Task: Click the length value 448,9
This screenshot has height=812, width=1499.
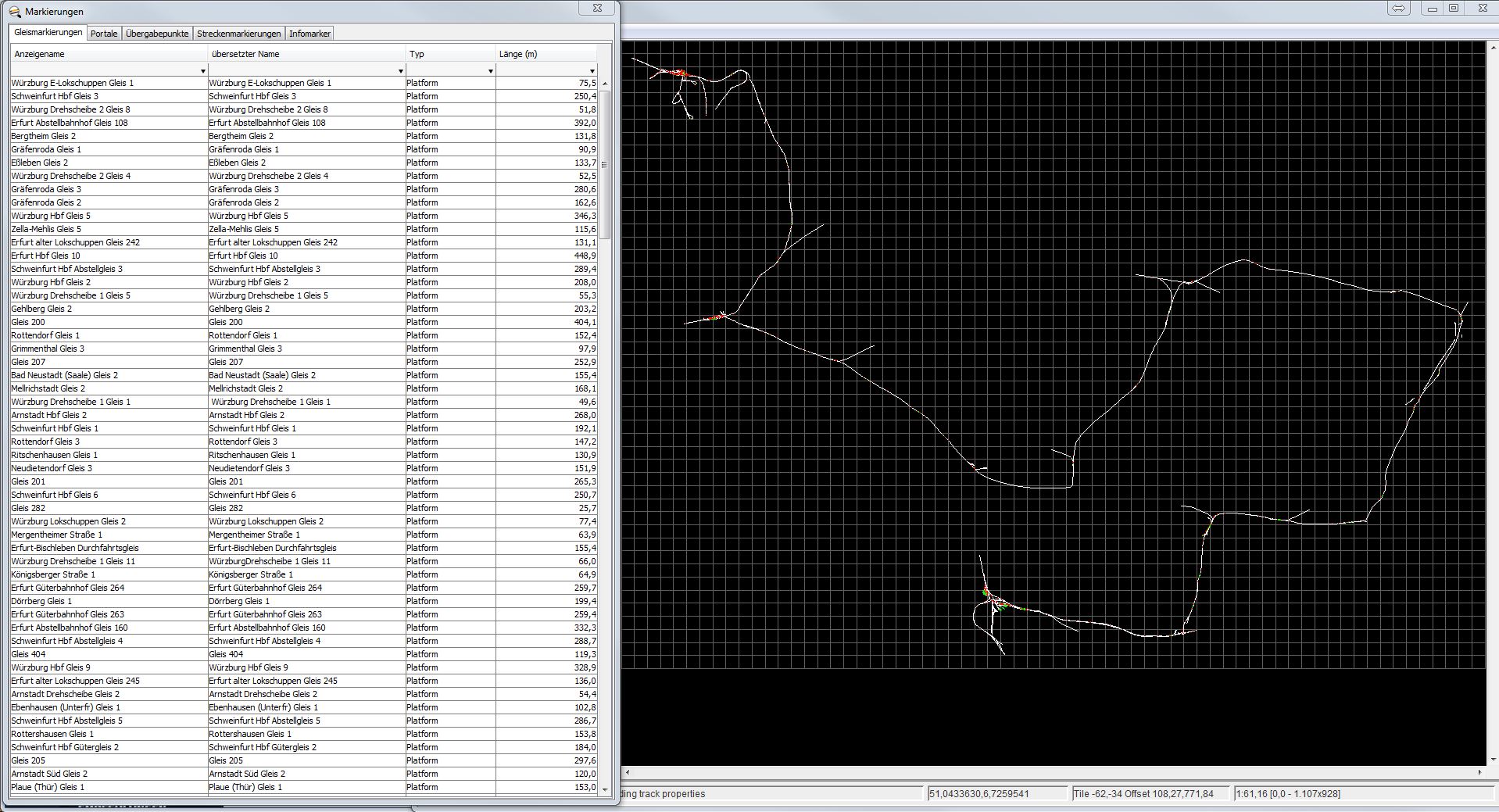Action: pyautogui.click(x=585, y=256)
